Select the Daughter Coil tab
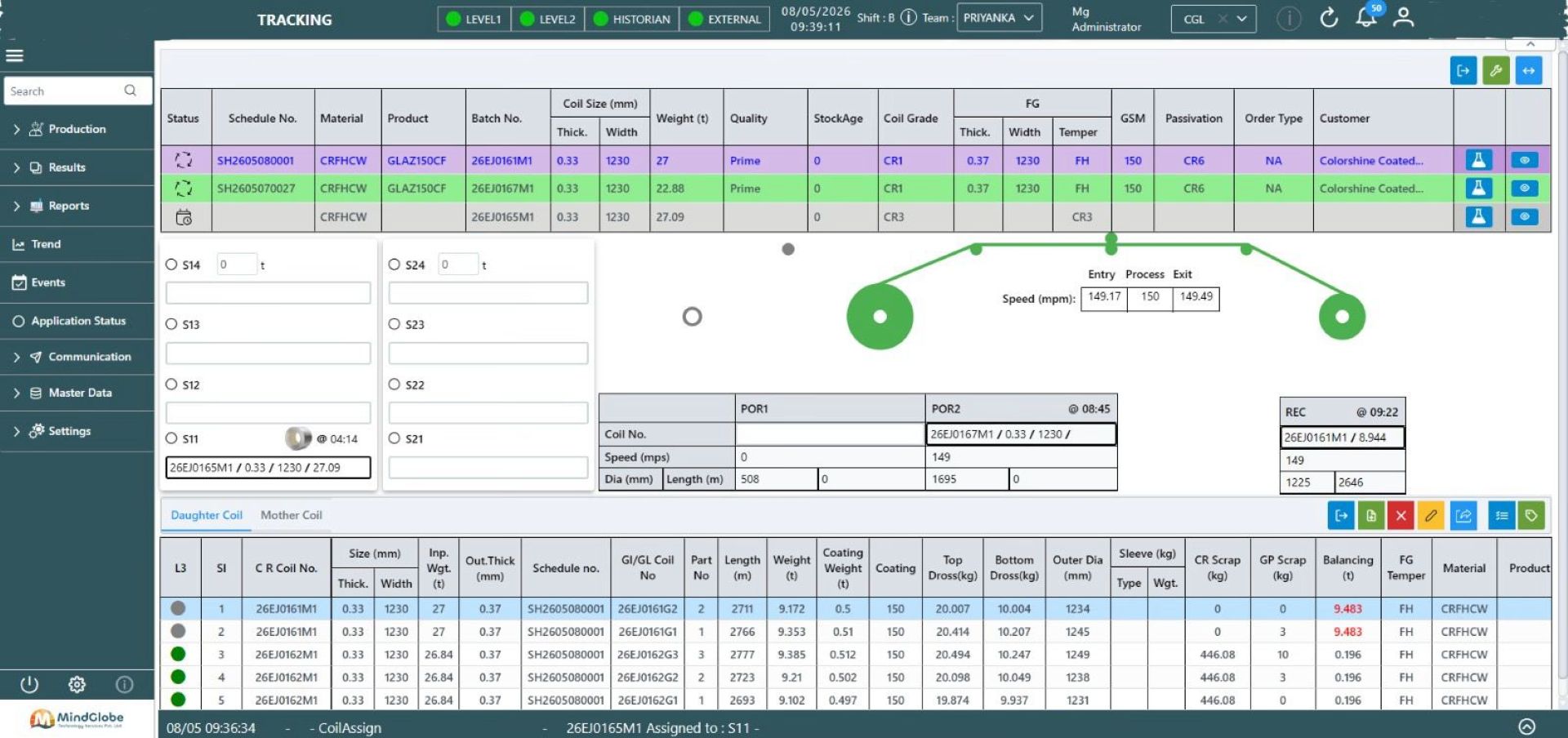1568x738 pixels. [207, 515]
